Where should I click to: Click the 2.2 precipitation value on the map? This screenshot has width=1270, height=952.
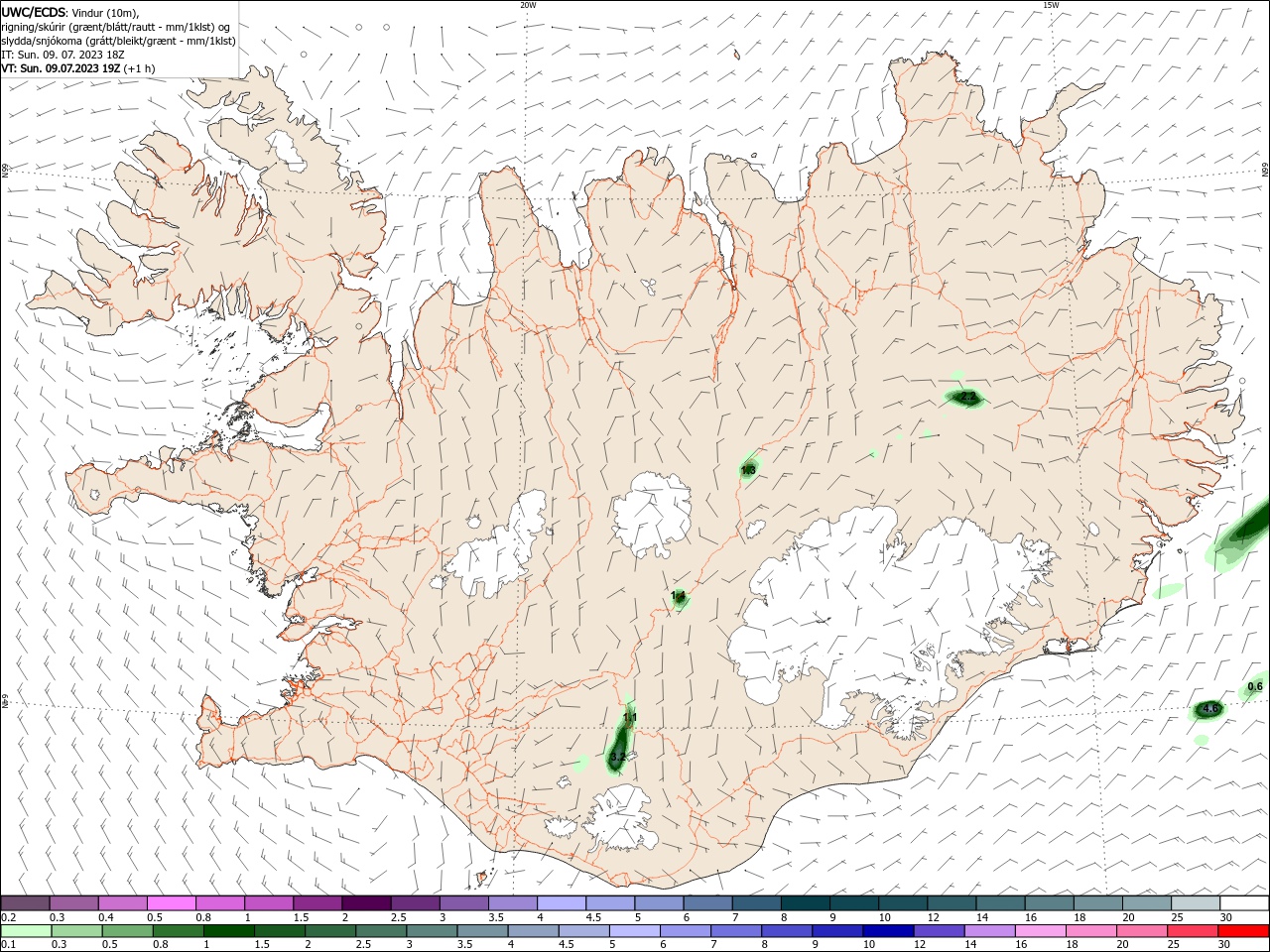click(969, 397)
